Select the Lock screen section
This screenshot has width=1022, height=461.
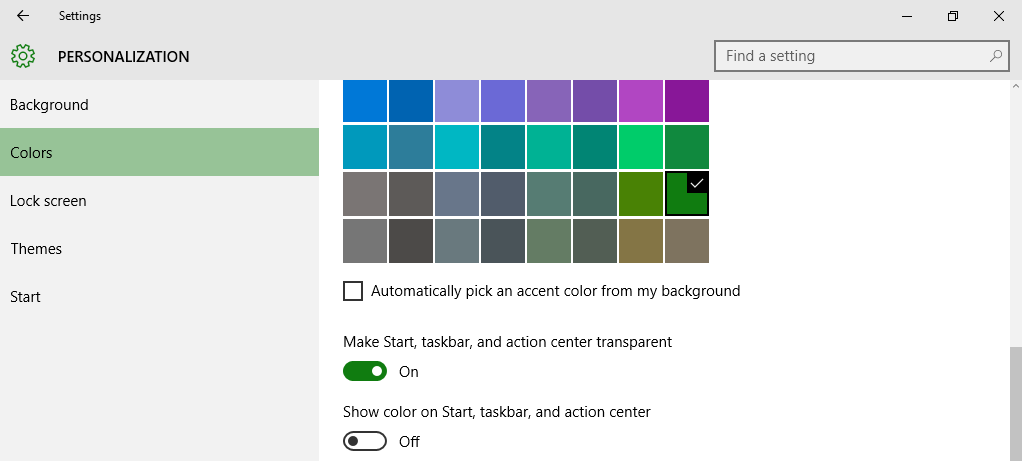(48, 201)
